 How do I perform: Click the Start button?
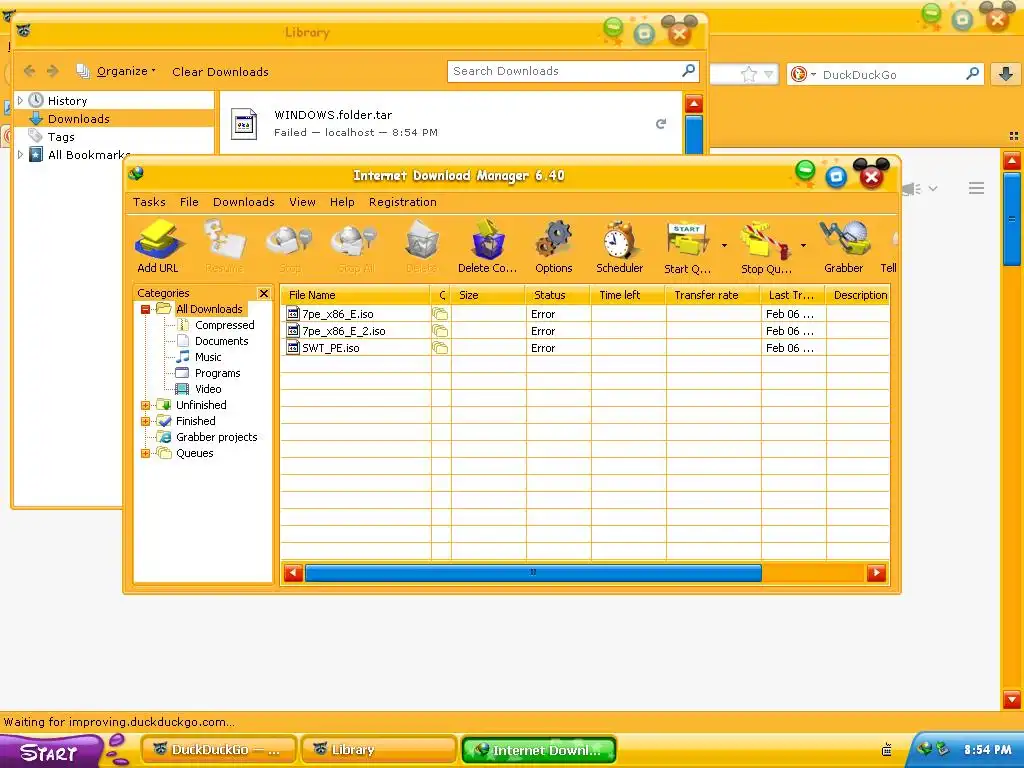pos(50,752)
